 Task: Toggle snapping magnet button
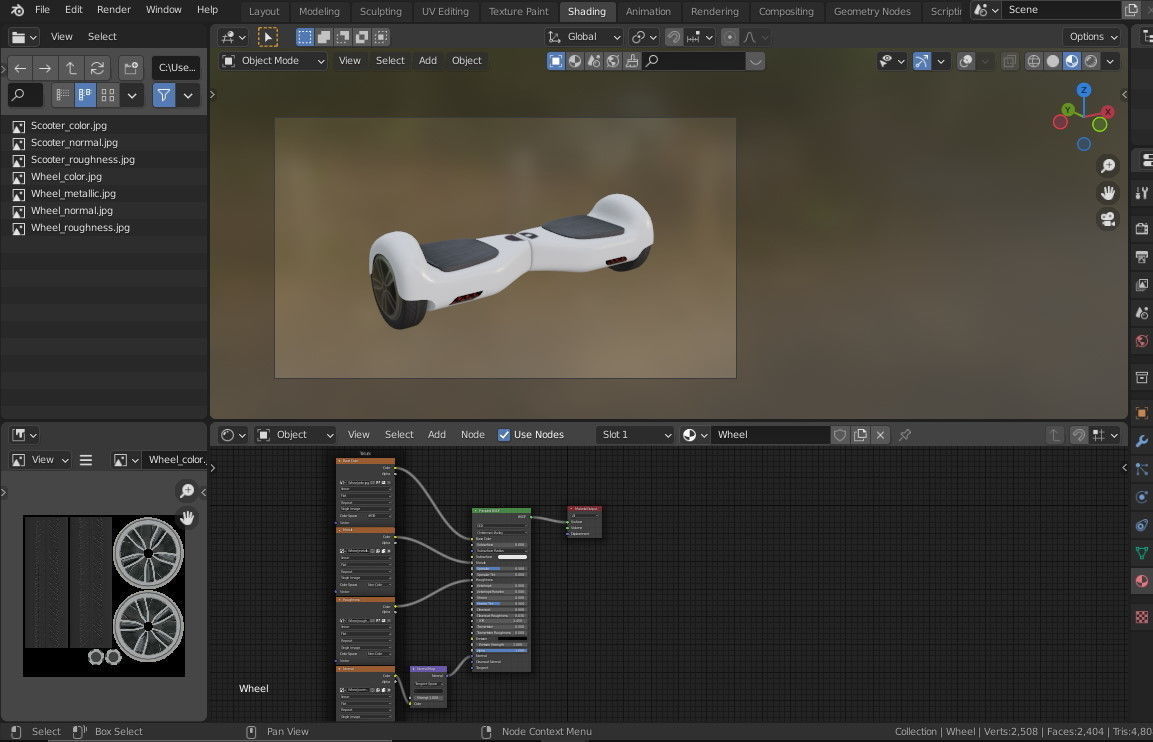click(674, 37)
